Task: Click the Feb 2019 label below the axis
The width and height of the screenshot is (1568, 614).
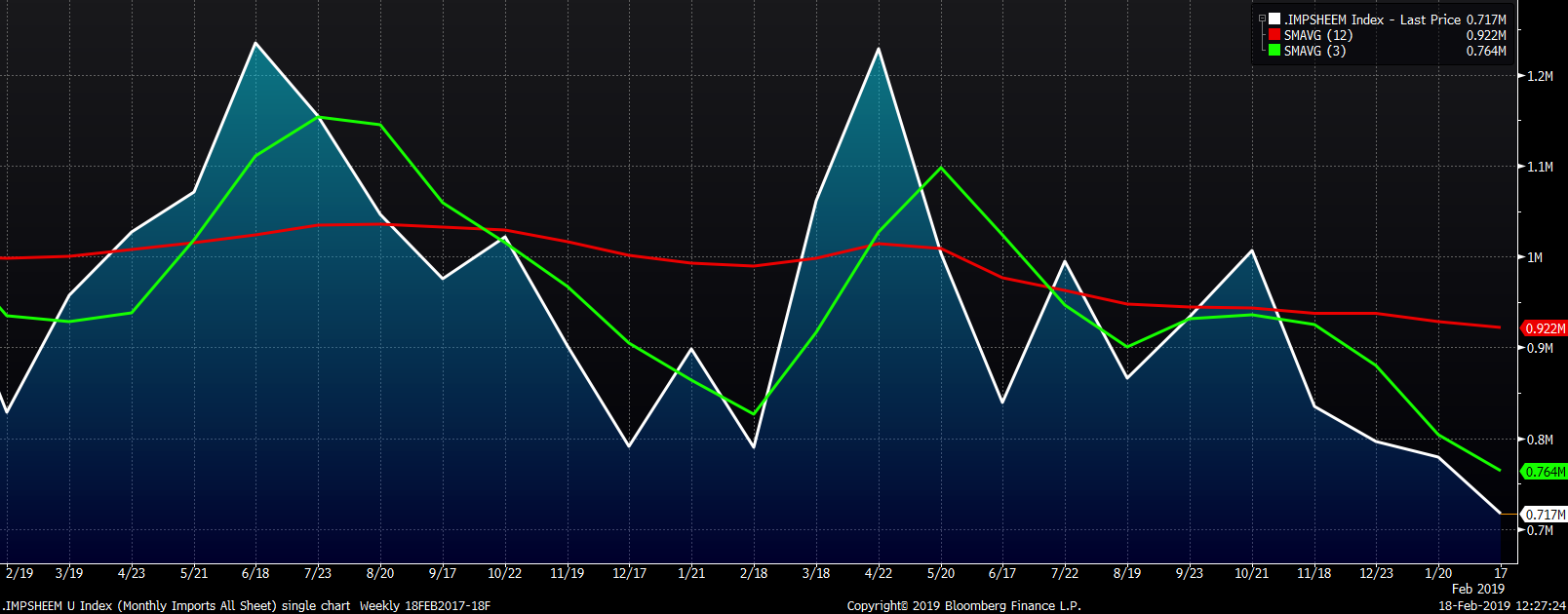Action: [1478, 589]
